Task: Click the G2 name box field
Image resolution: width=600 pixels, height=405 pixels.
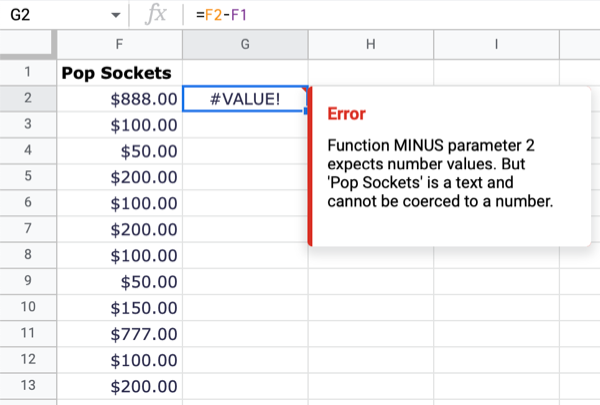Action: tap(50, 16)
